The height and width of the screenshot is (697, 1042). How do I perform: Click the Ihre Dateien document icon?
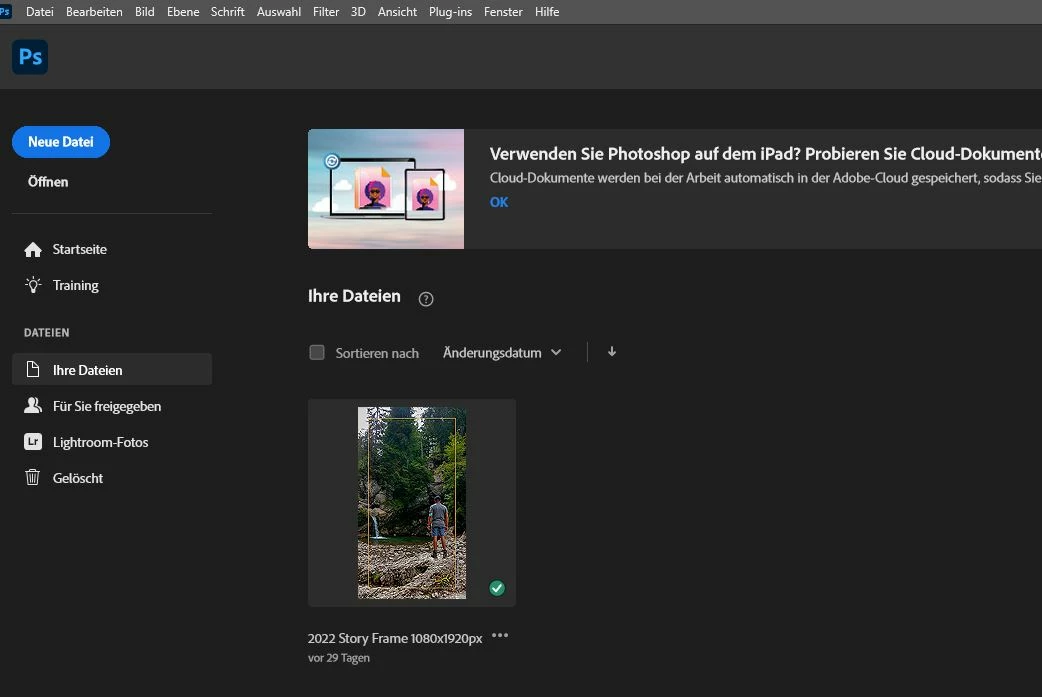(x=33, y=369)
